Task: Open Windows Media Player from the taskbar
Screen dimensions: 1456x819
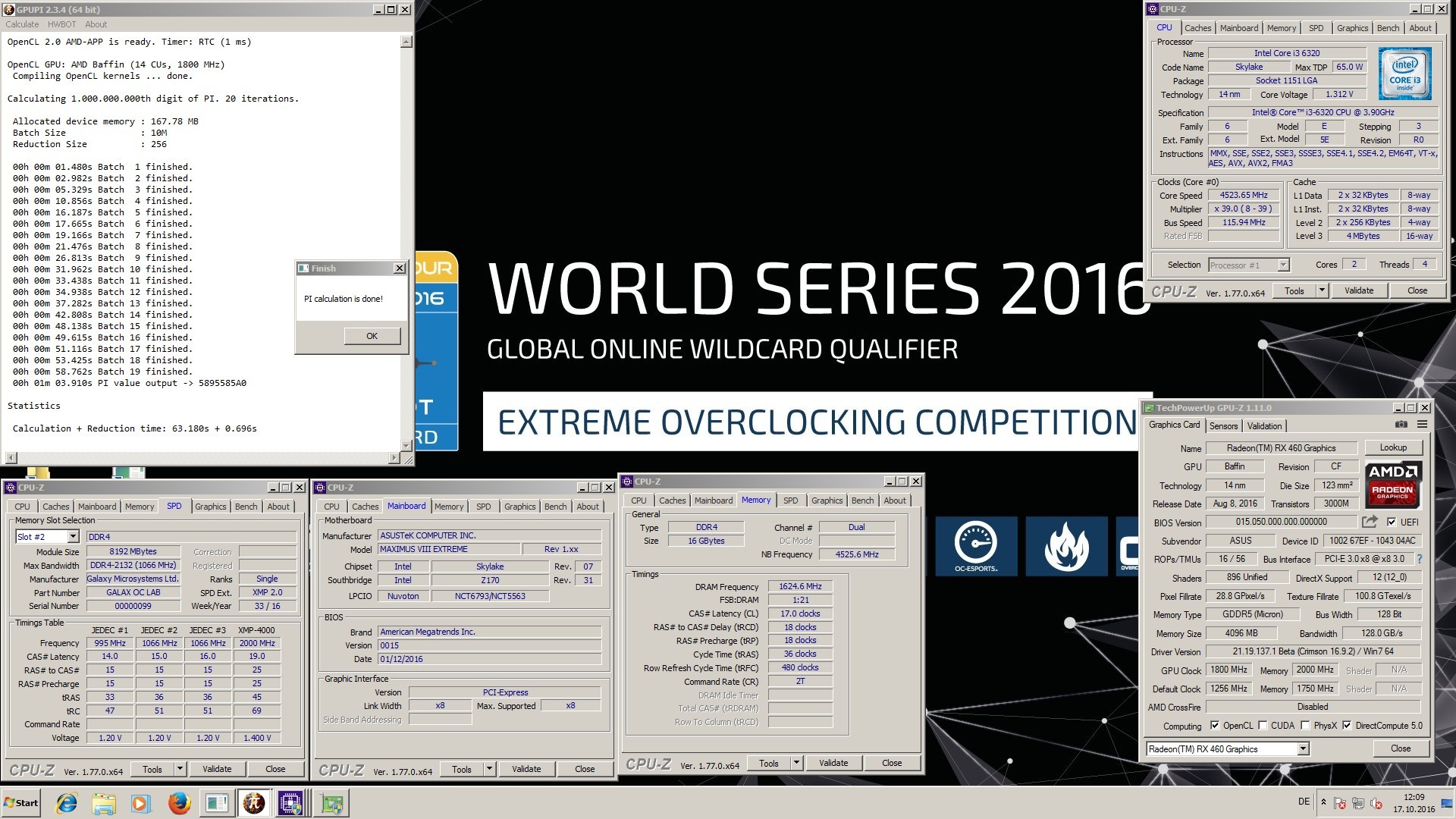Action: coord(141,803)
